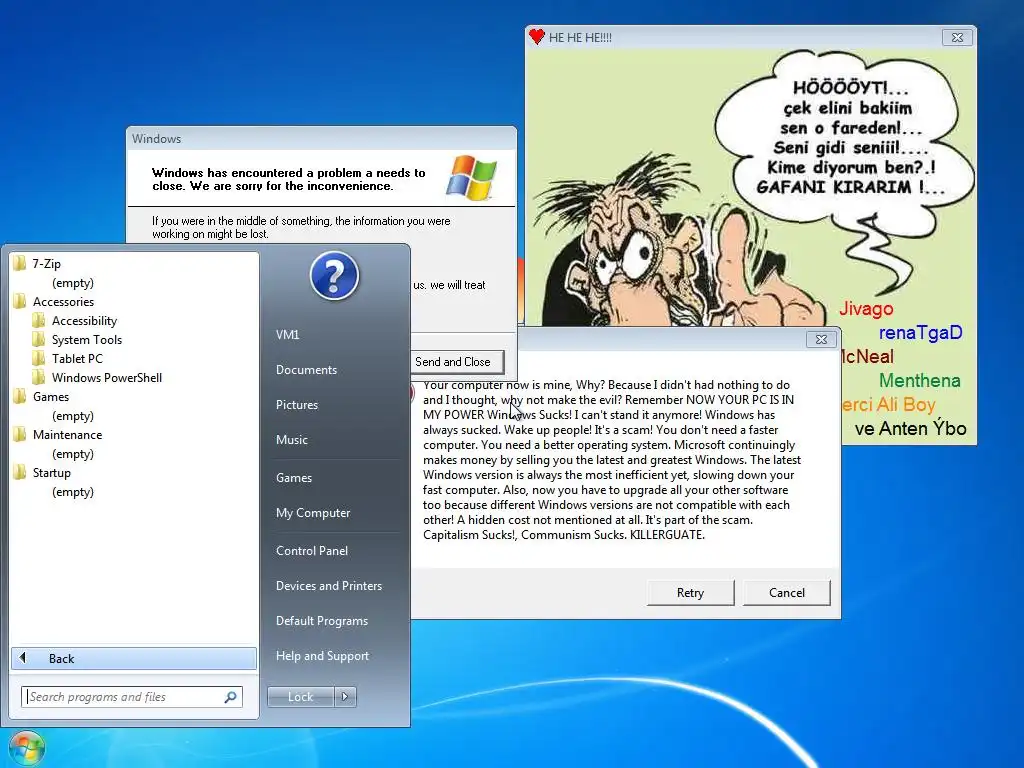Click the Windows error dialog title bar
Viewport: 1024px width, 768px height.
(321, 138)
